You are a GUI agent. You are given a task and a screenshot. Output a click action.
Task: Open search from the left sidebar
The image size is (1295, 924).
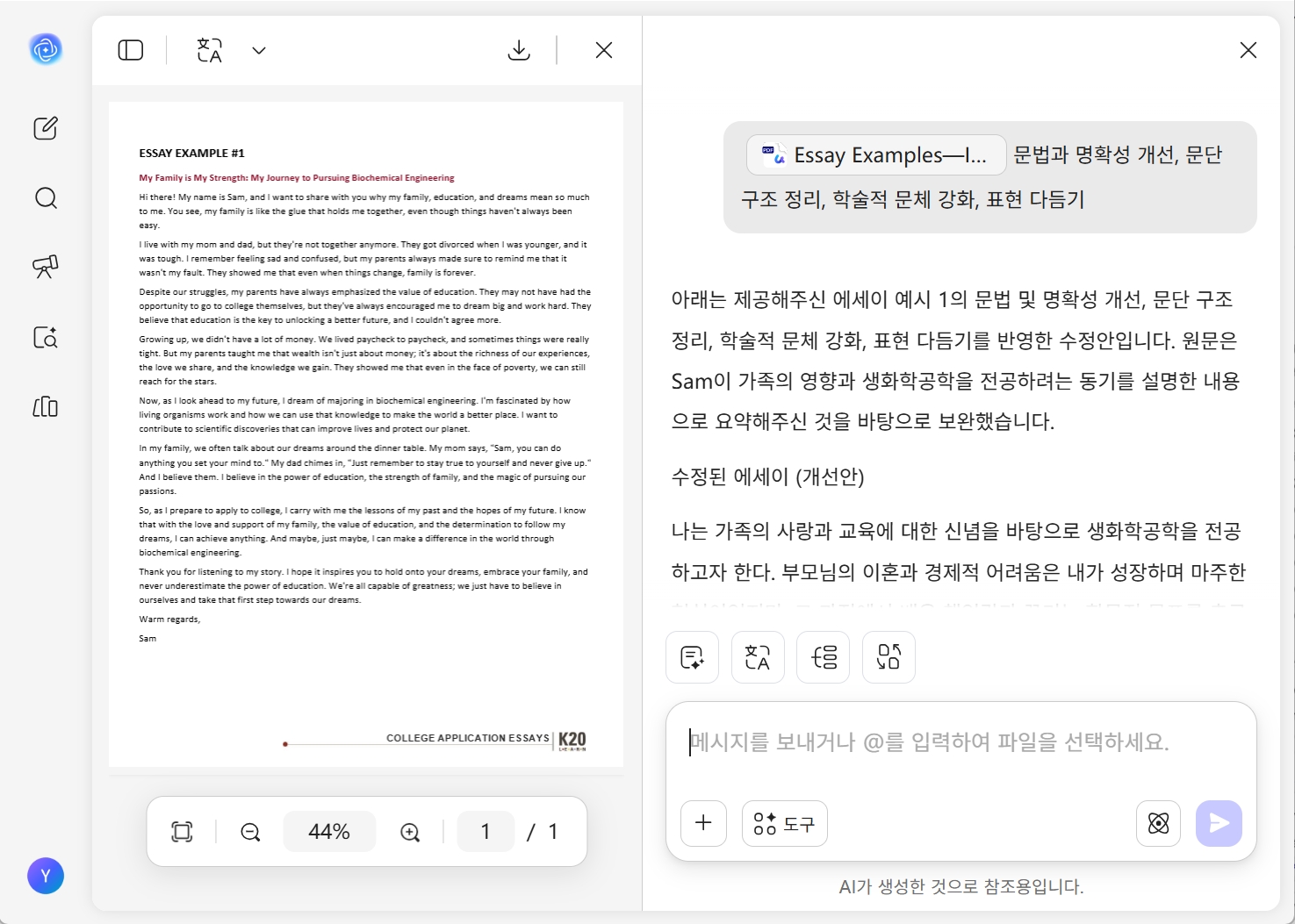click(46, 197)
